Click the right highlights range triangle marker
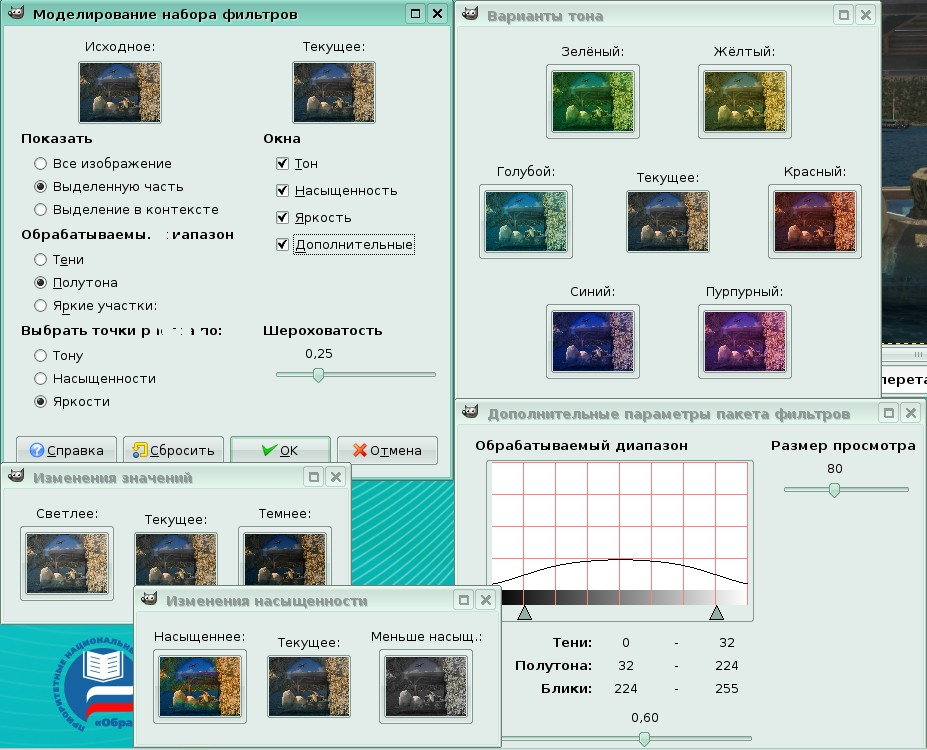The width and height of the screenshot is (927, 750). click(717, 613)
